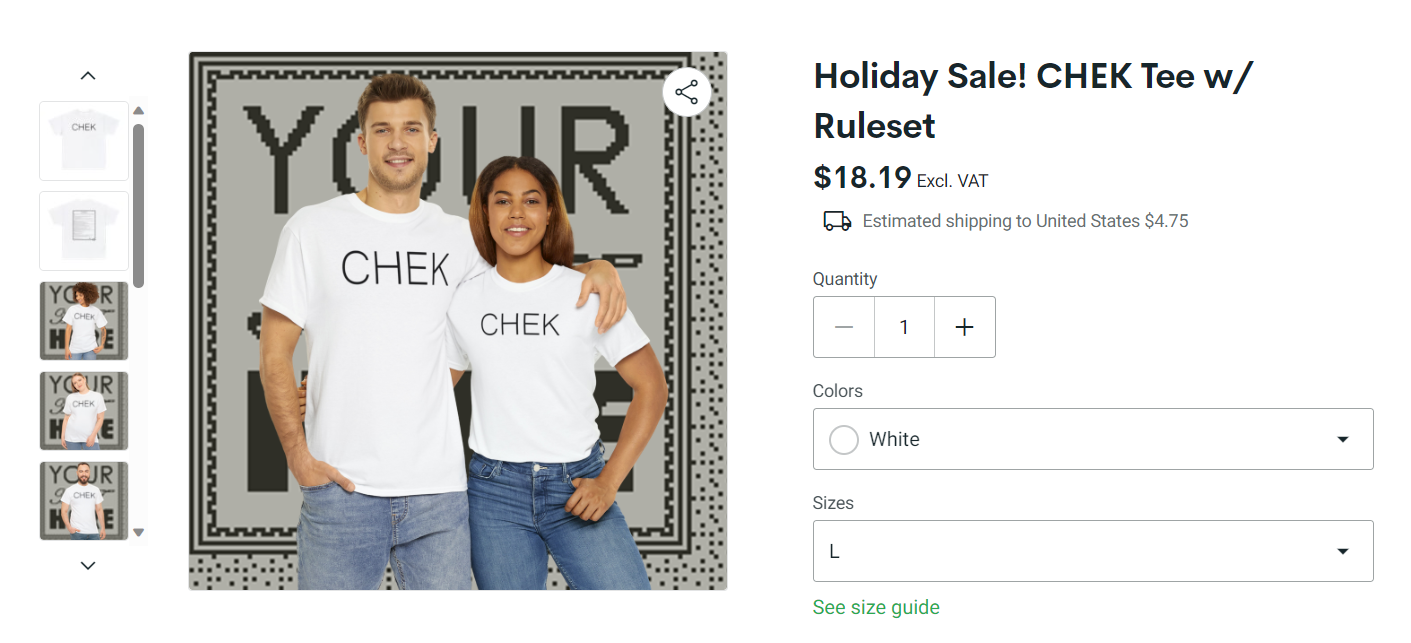
Task: Click the down chevron below thumbnails
Action: [88, 566]
